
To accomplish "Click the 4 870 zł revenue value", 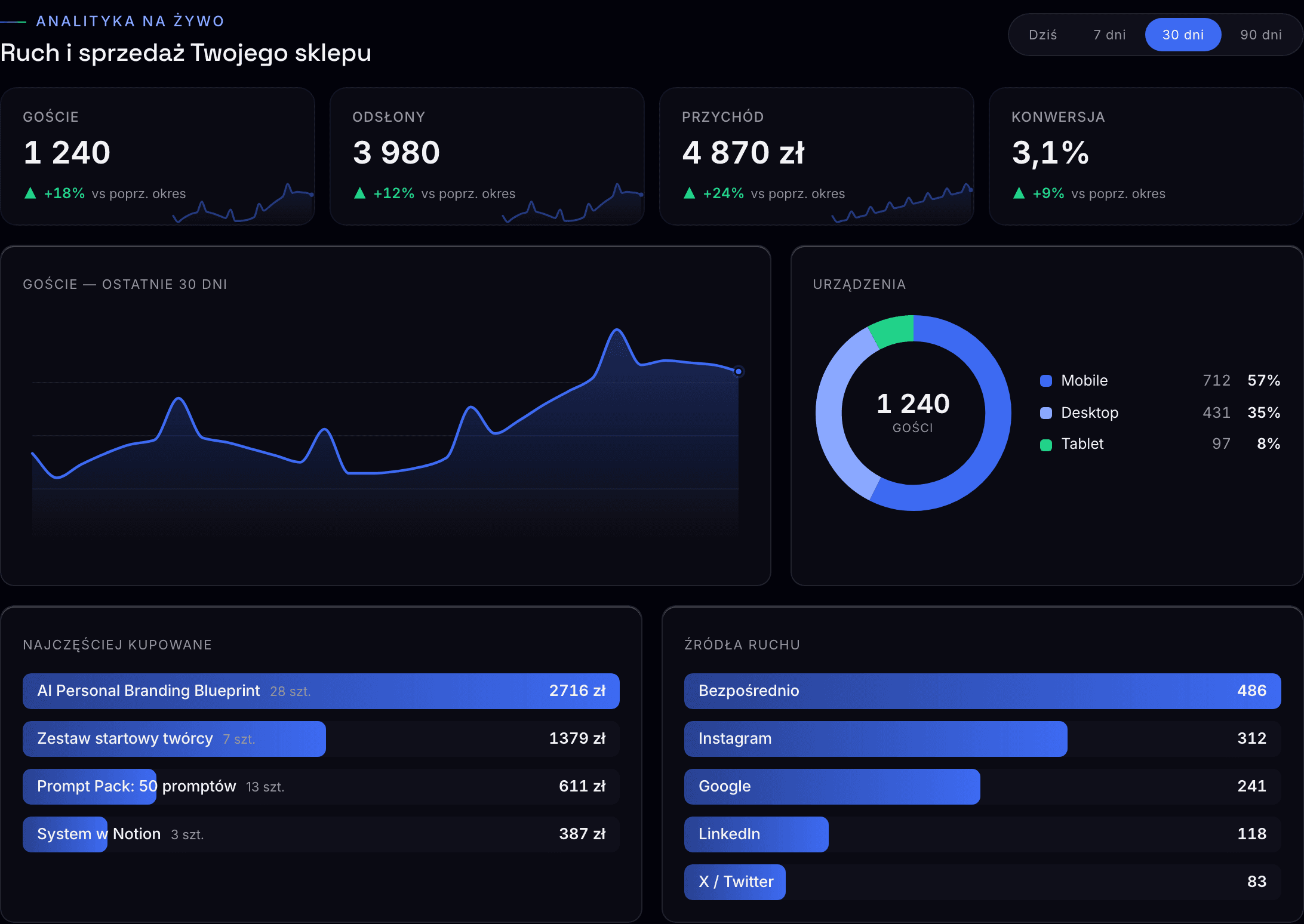I will point(743,153).
